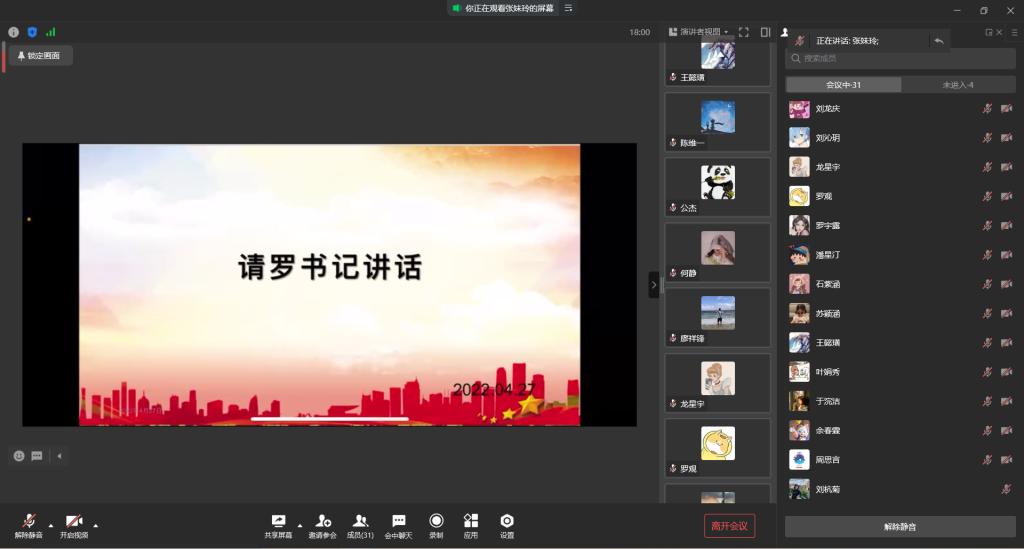The image size is (1024, 549).
Task: Select the 会议中-31 tab
Action: pyautogui.click(x=843, y=85)
